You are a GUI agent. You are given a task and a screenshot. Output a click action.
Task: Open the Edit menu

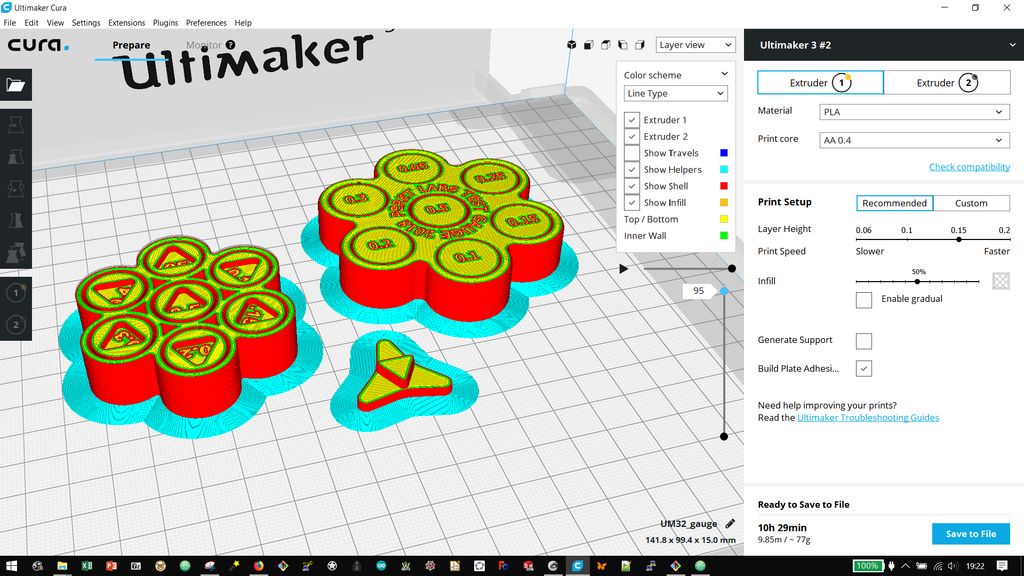click(31, 23)
